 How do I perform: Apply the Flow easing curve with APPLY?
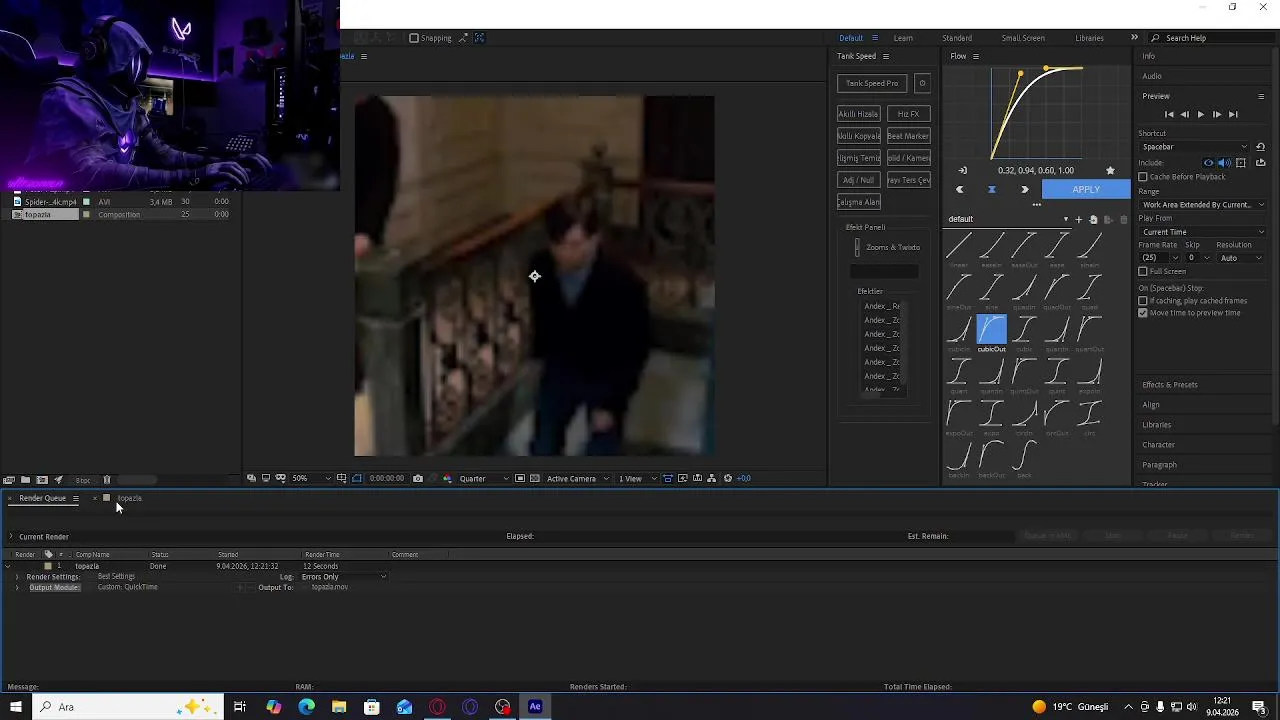1086,189
